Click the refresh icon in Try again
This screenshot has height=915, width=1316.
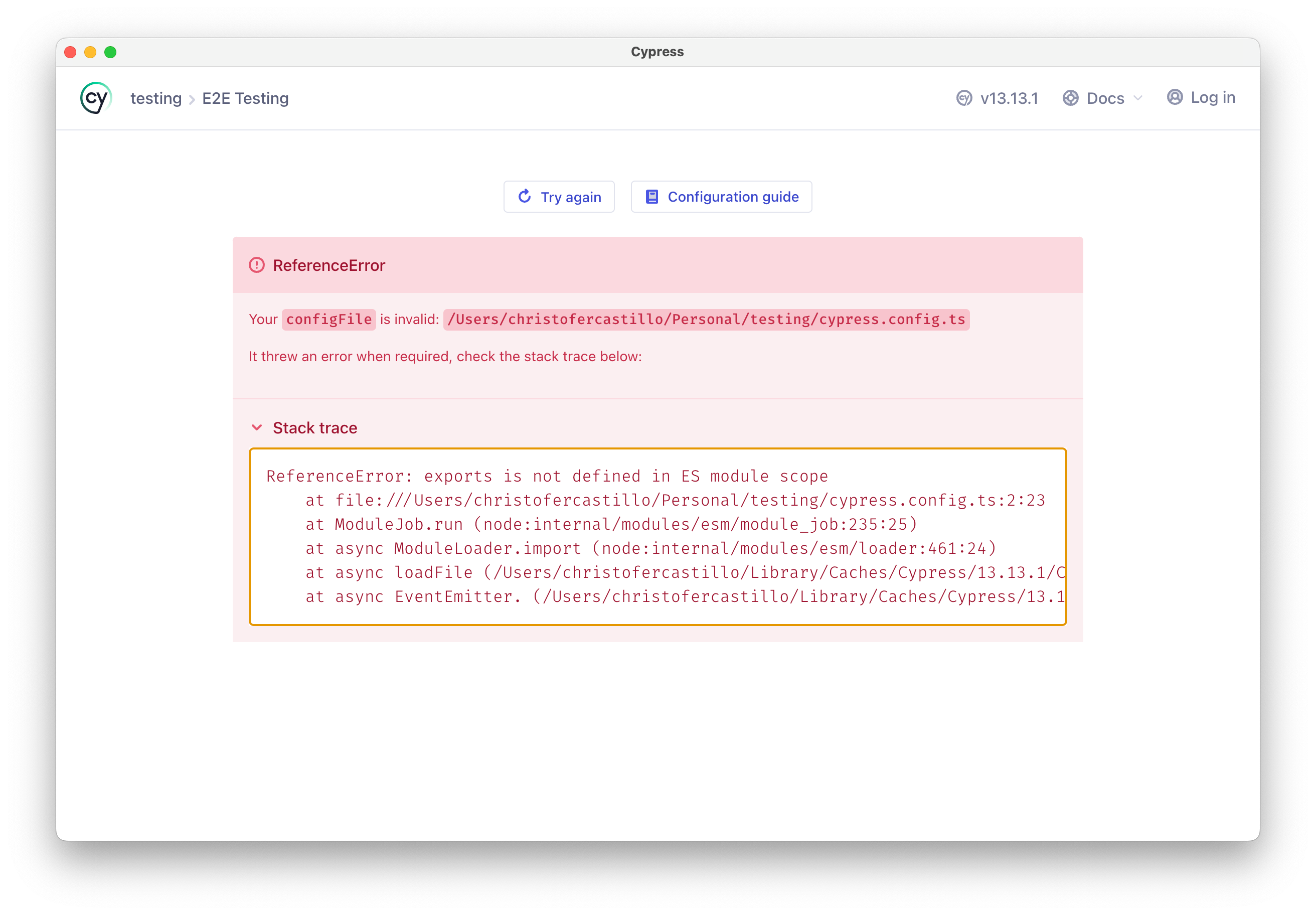pyautogui.click(x=525, y=197)
